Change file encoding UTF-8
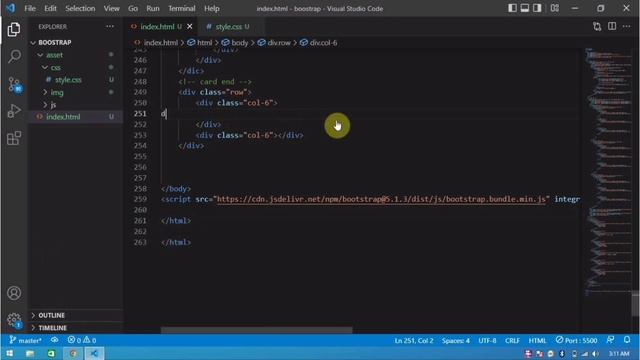Image resolution: width=640 pixels, height=360 pixels. [487, 340]
